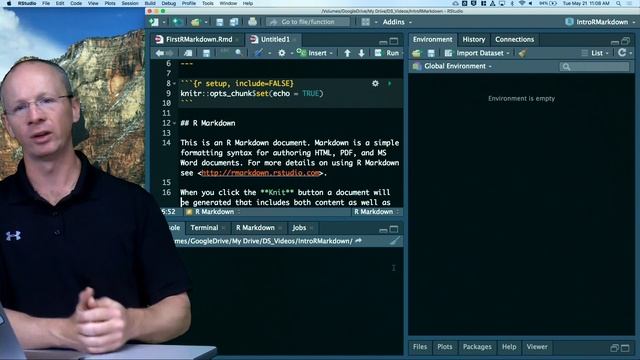Click the Show in new window icon
Viewport: 640px width, 360px height.
point(188,53)
